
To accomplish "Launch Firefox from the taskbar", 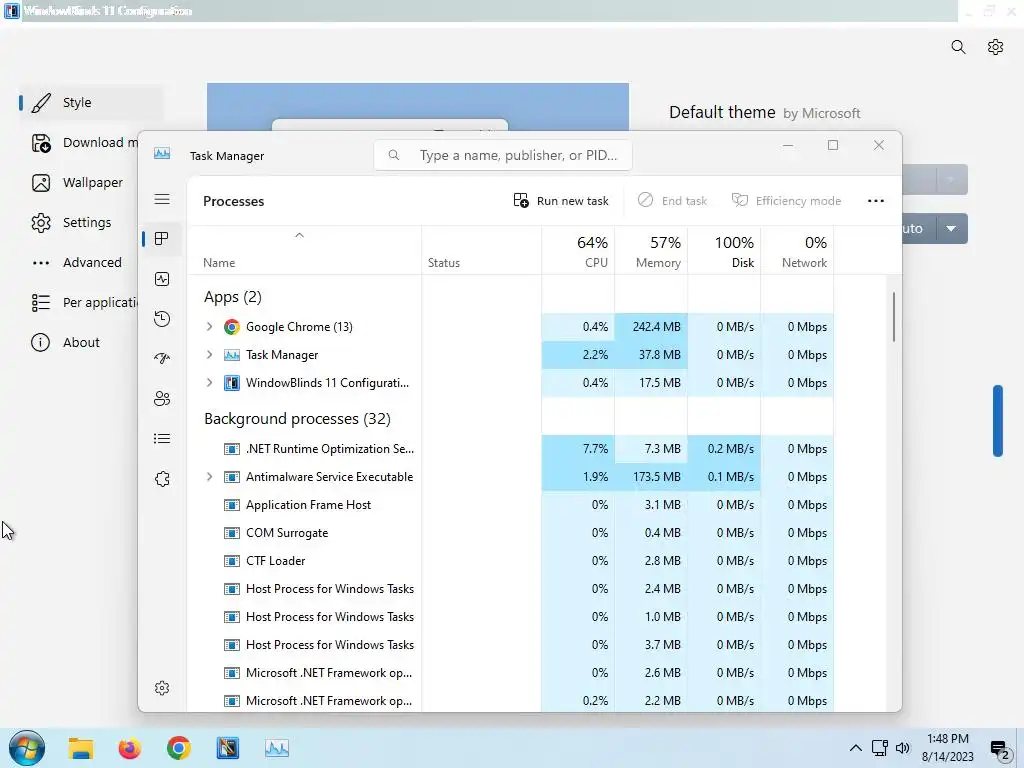I will (x=129, y=748).
